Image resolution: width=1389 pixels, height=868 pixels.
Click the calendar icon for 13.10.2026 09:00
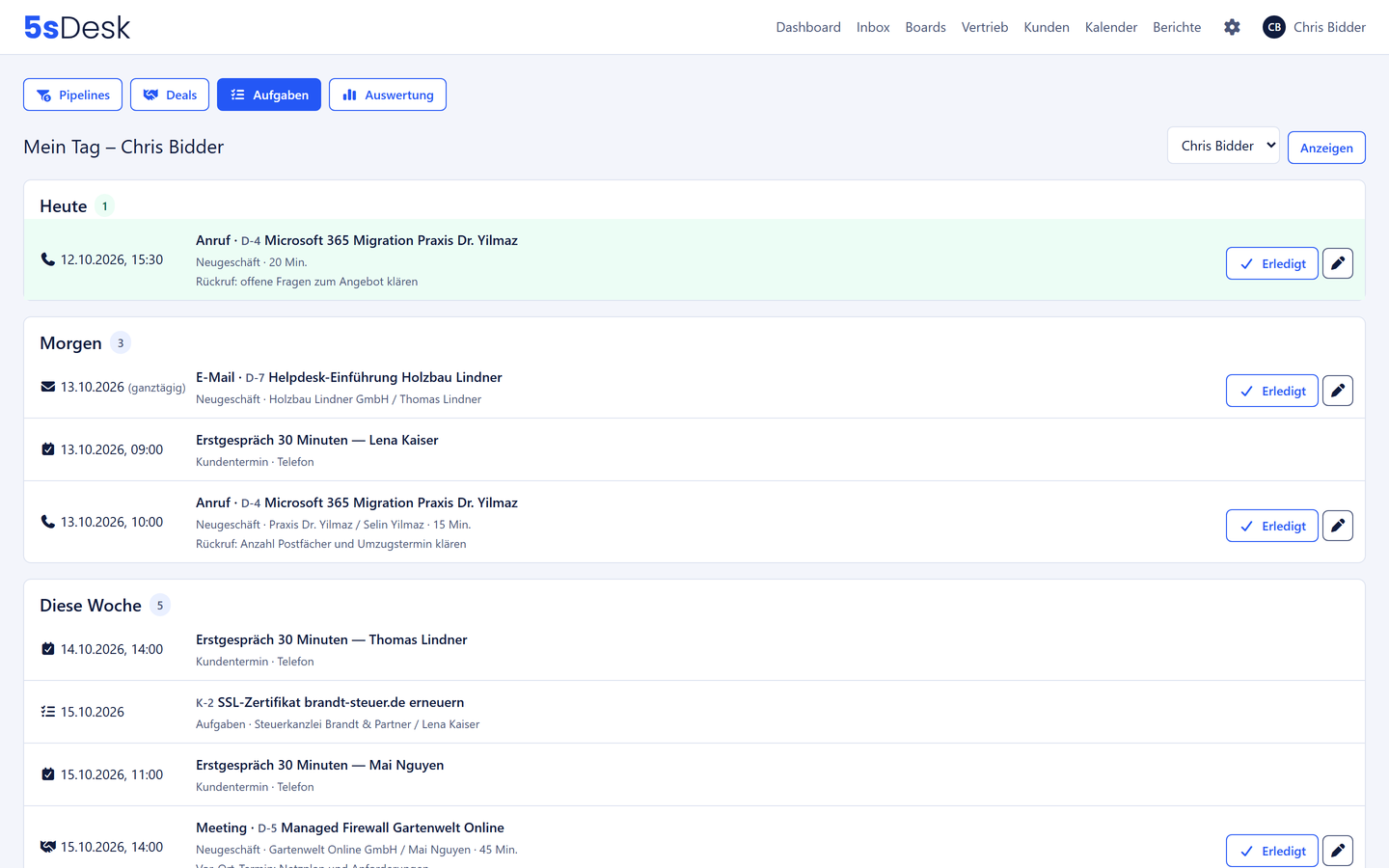point(47,449)
